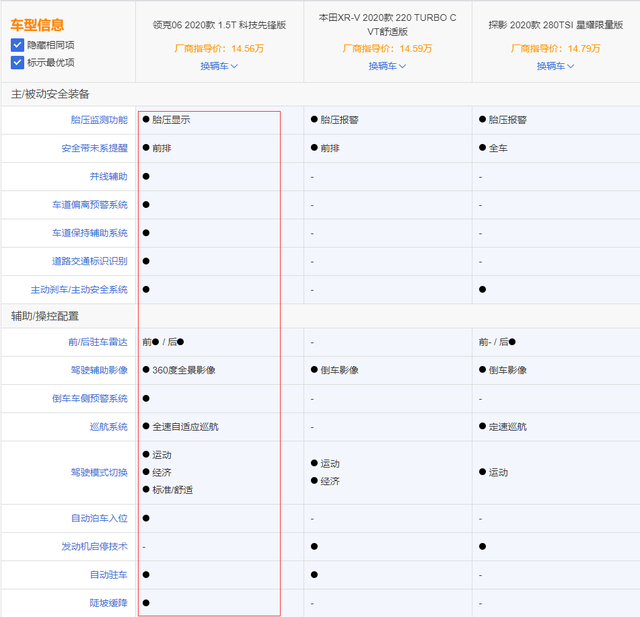The height and width of the screenshot is (617, 640).
Task: Open the 车道保持辅助系统 link
Action: click(90, 233)
